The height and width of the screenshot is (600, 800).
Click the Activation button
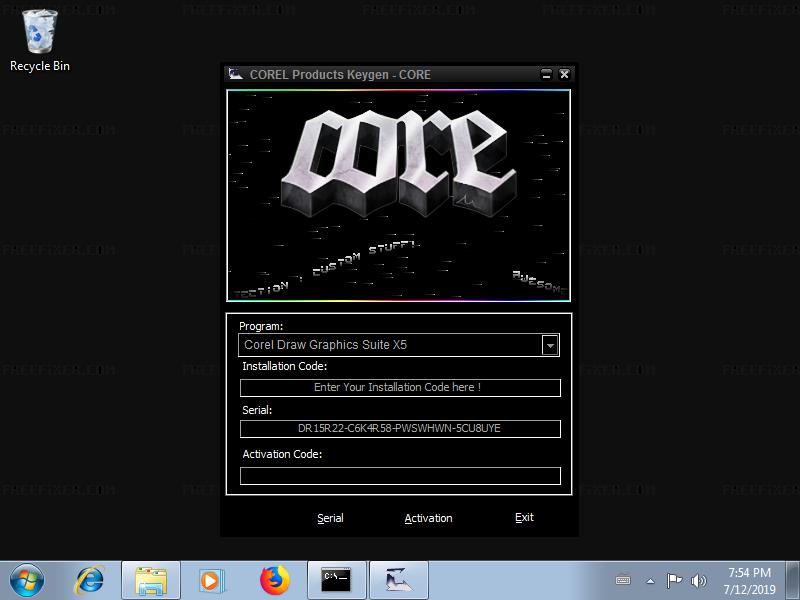(428, 518)
